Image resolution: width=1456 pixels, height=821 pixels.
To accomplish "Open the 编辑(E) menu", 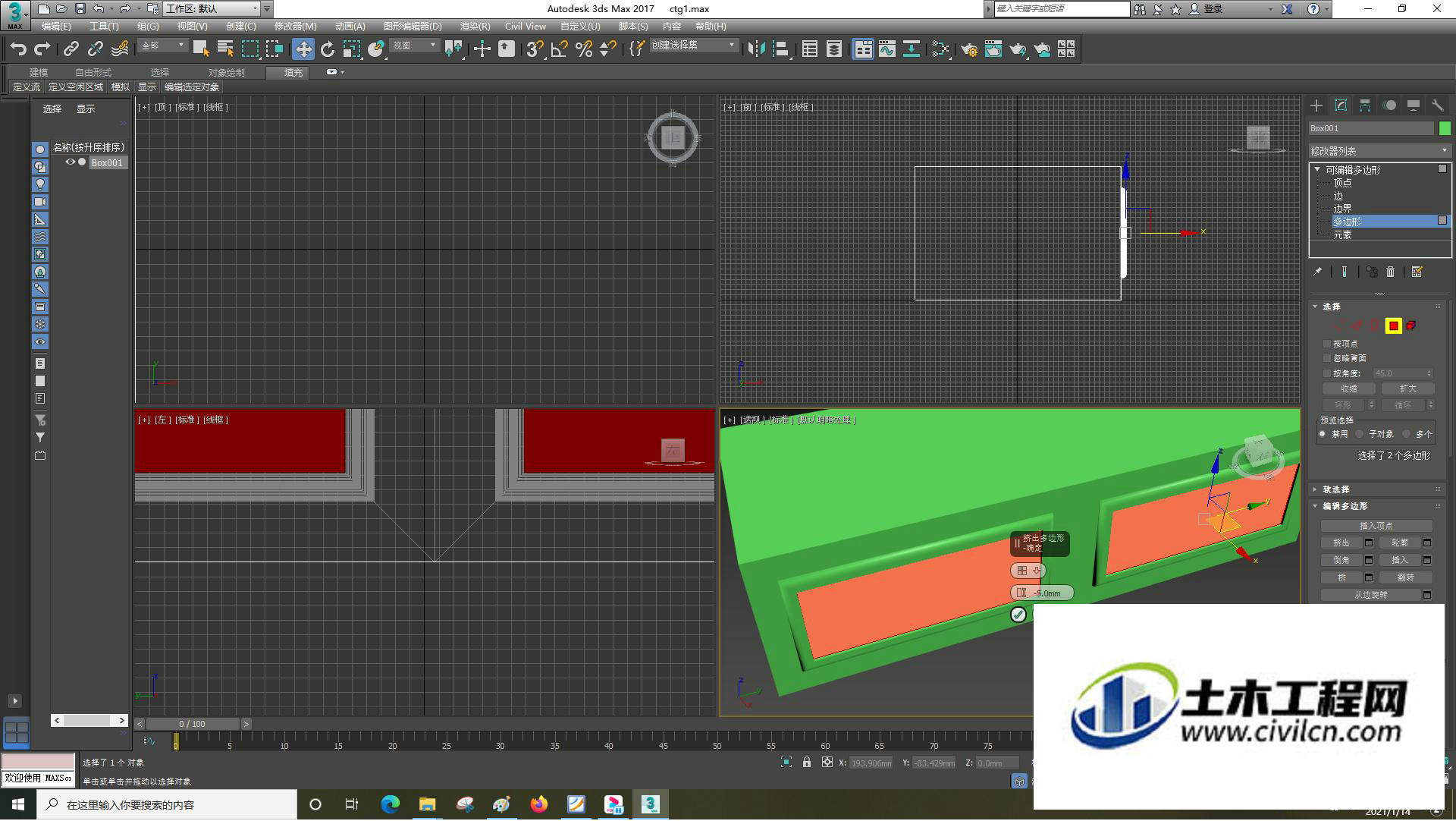I will tap(56, 27).
